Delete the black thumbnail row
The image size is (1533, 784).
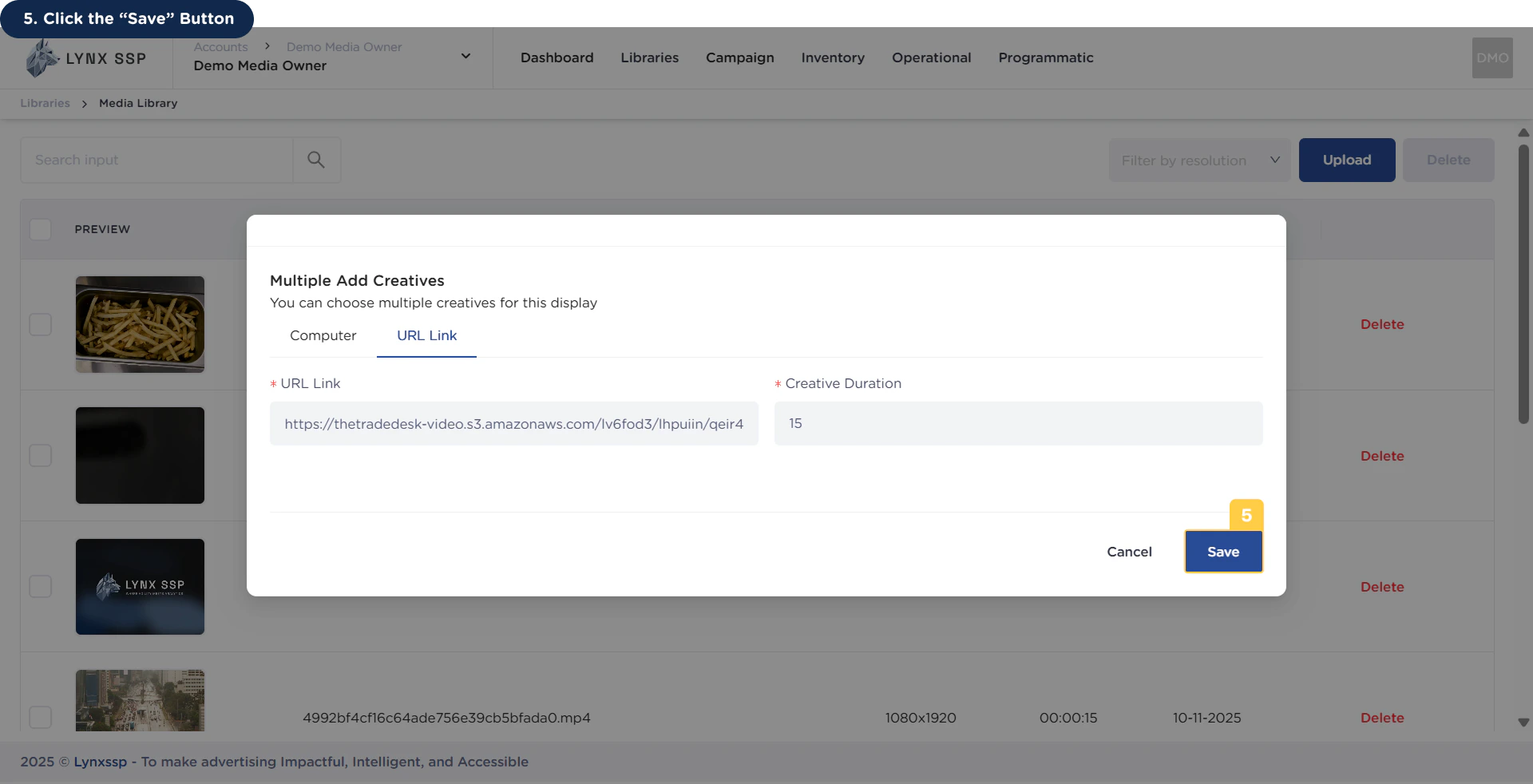pos(1382,456)
